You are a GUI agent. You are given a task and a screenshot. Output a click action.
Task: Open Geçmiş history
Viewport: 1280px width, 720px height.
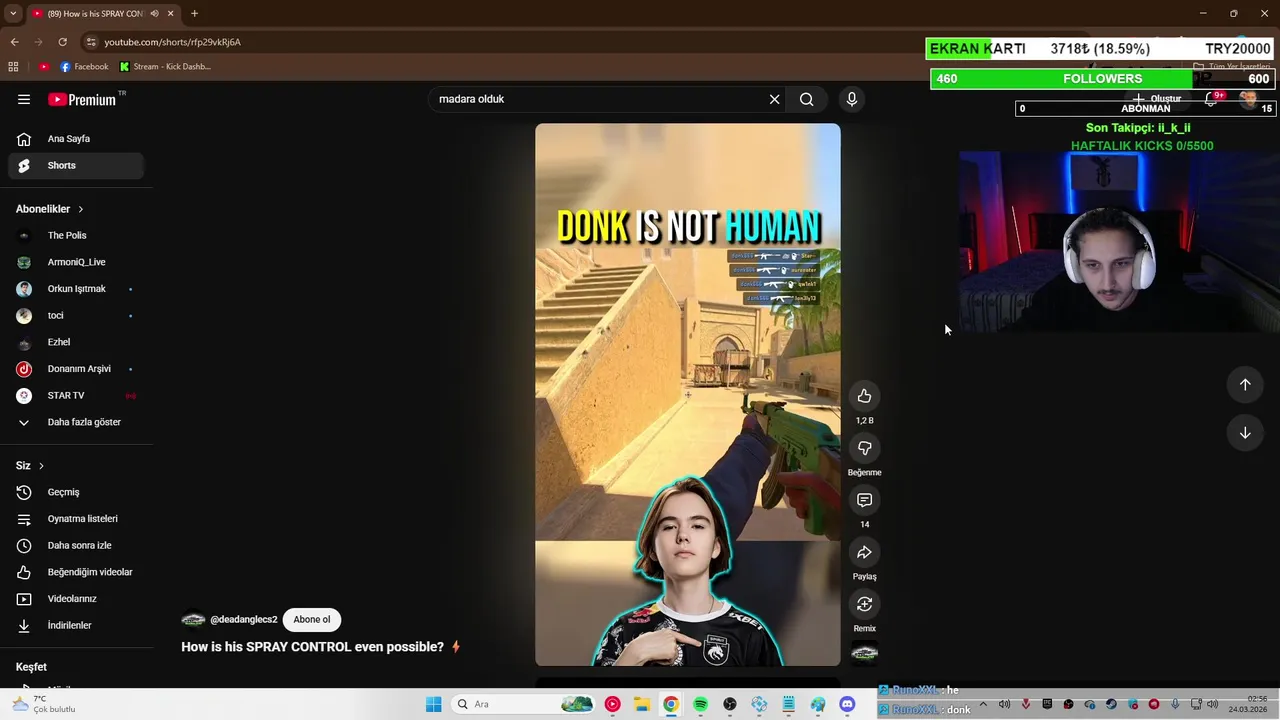pos(76,492)
